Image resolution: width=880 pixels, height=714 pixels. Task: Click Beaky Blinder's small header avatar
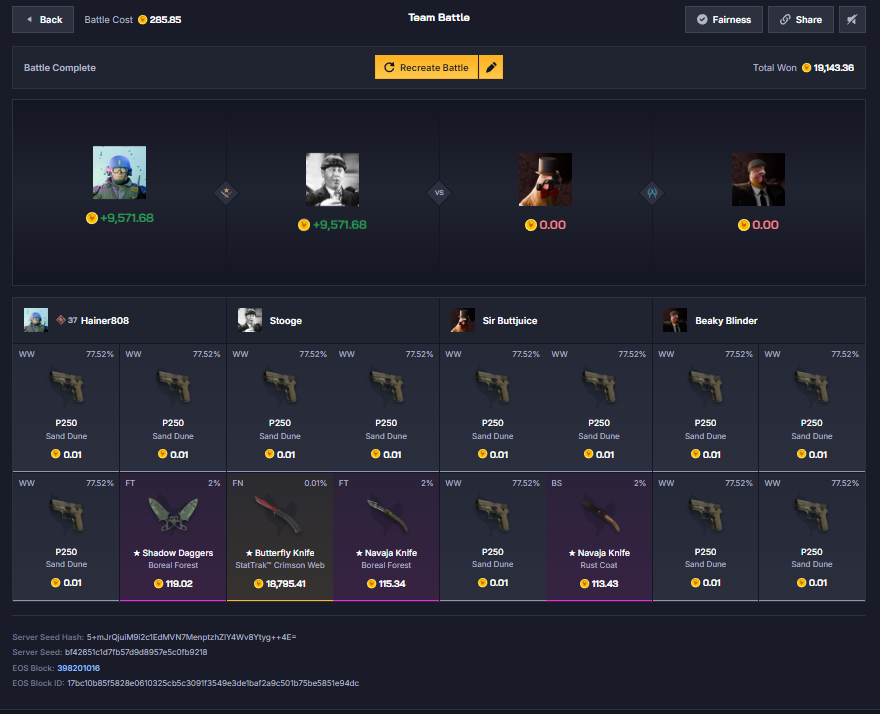[675, 320]
